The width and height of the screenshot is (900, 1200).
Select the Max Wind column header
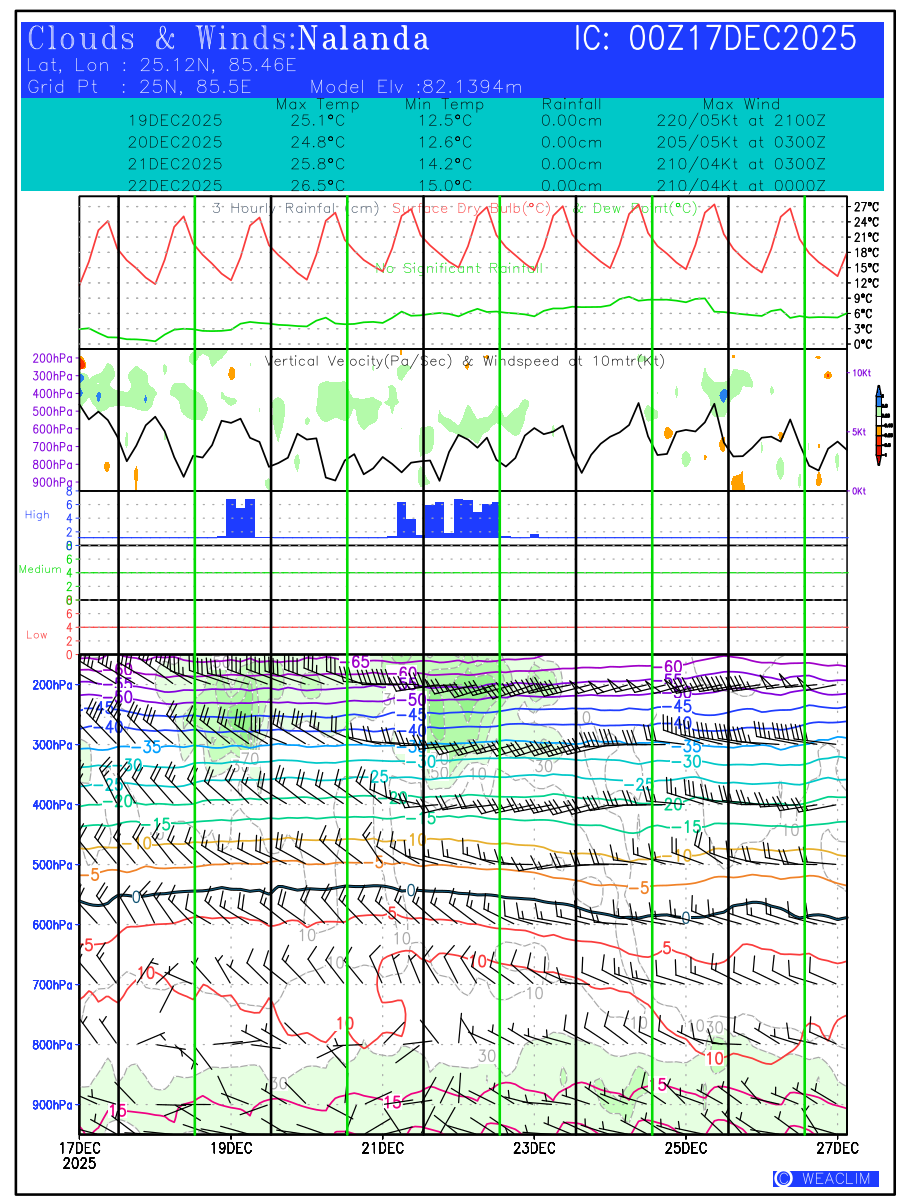741,104
